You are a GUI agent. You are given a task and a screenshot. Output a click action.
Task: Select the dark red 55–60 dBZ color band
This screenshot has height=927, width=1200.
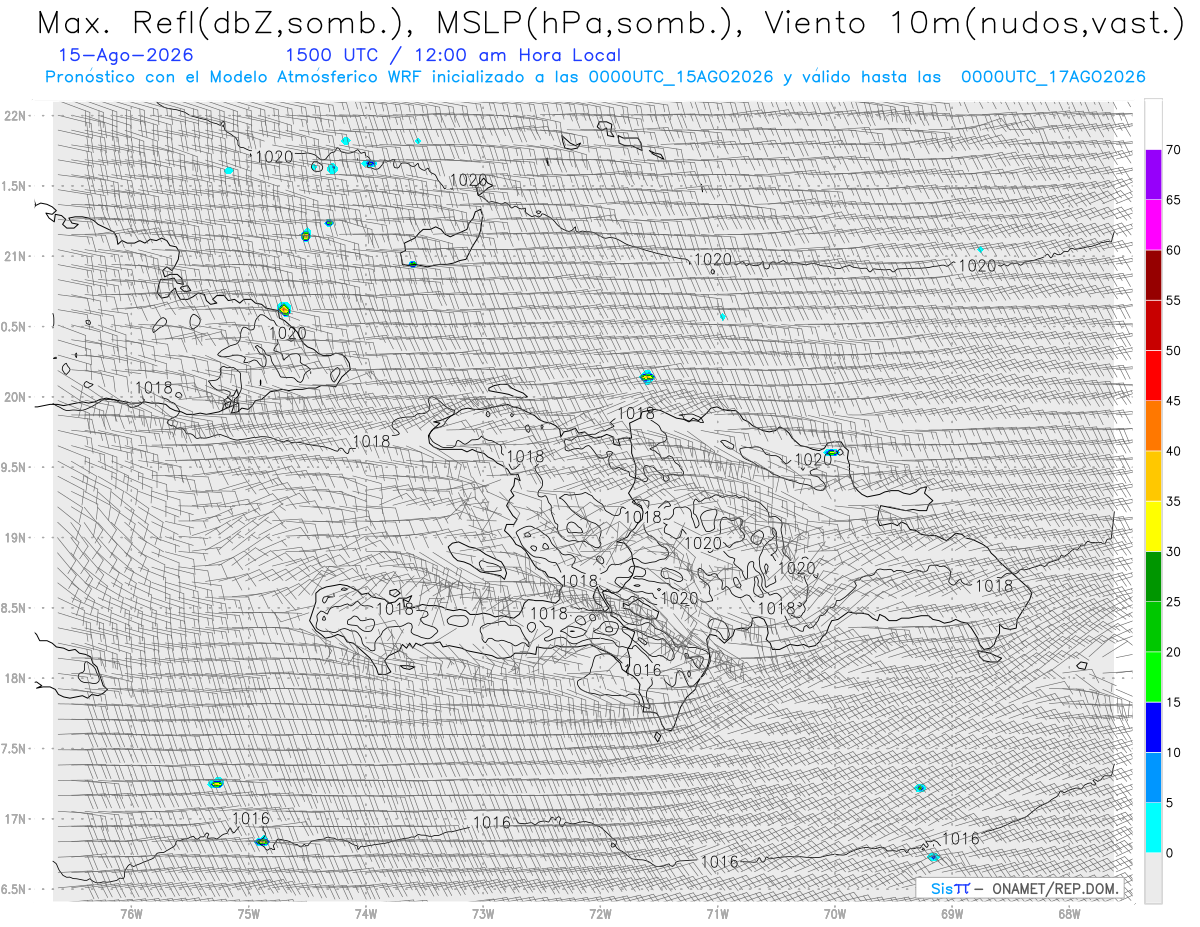pyautogui.click(x=1153, y=275)
